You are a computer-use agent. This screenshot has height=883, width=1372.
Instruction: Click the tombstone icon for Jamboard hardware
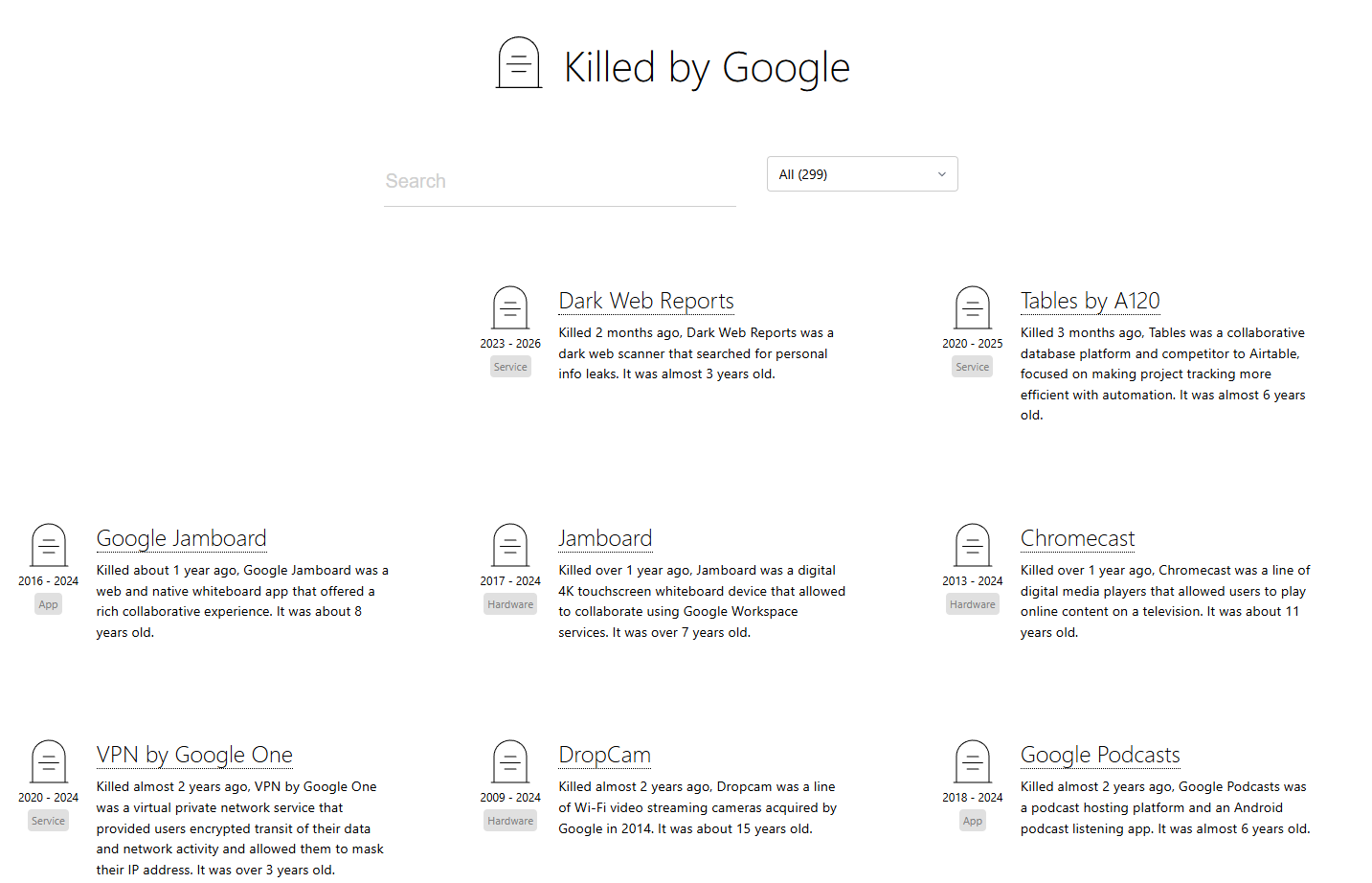[x=510, y=545]
